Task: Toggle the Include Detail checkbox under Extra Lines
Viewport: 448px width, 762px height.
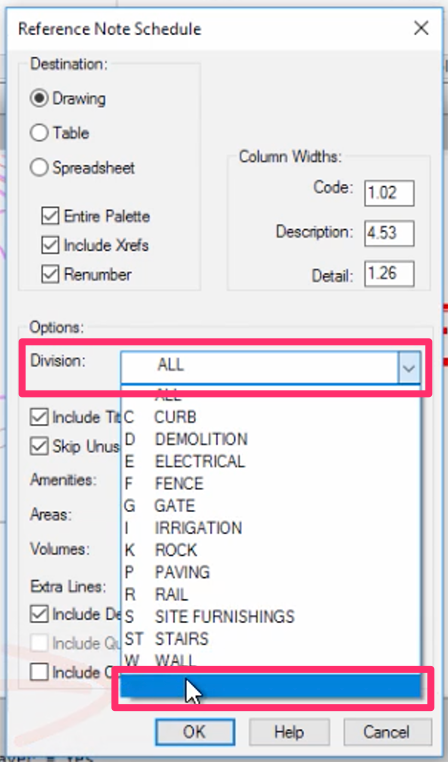Action: (x=39, y=614)
